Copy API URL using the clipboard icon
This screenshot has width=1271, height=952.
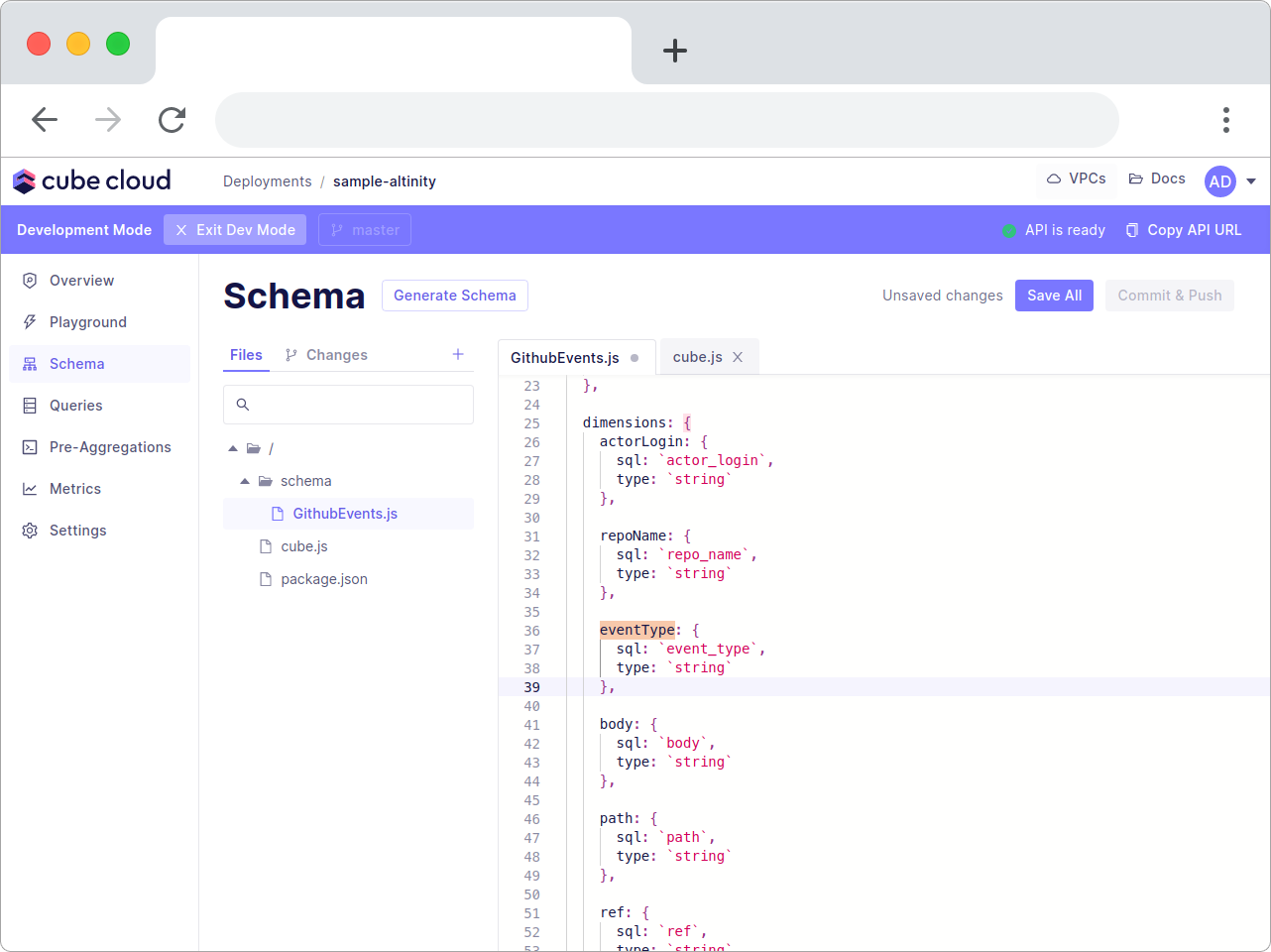coord(1131,229)
